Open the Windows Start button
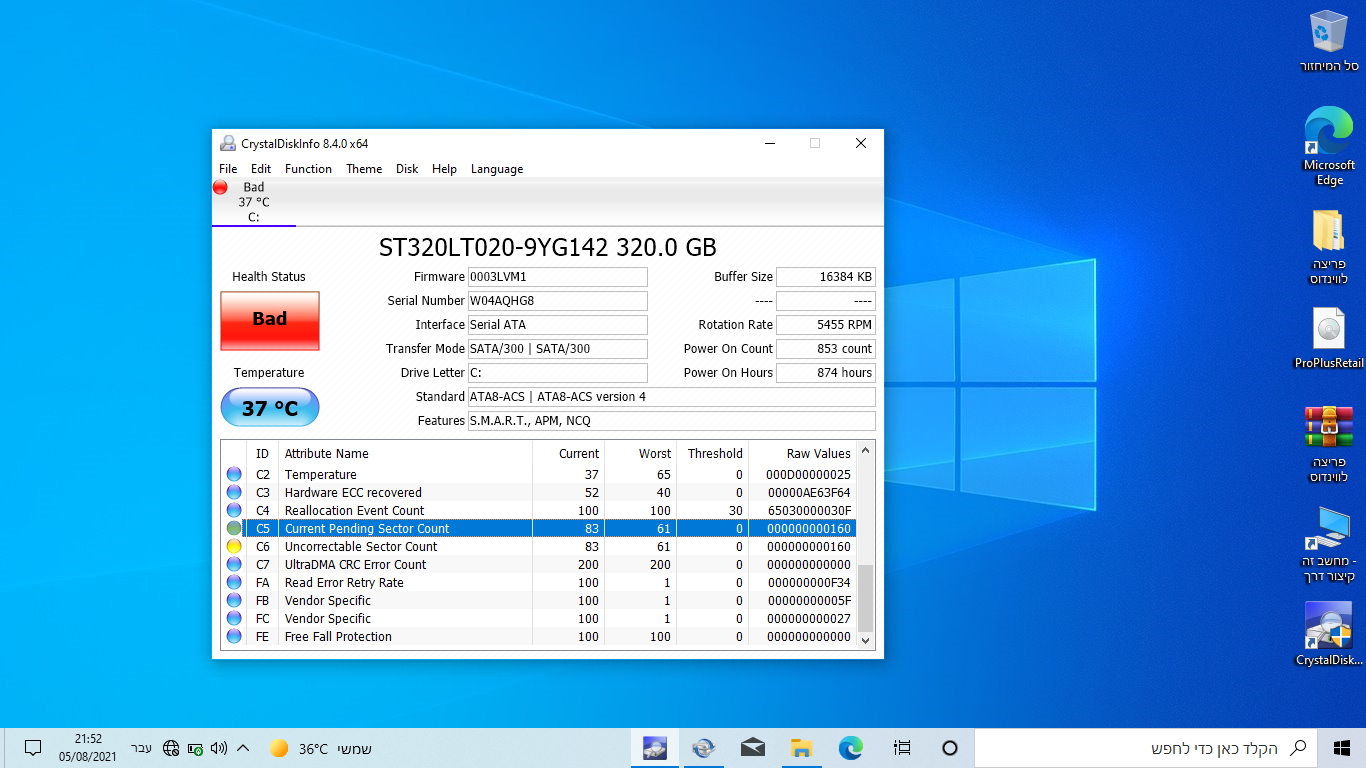The image size is (1366, 768). (1342, 747)
